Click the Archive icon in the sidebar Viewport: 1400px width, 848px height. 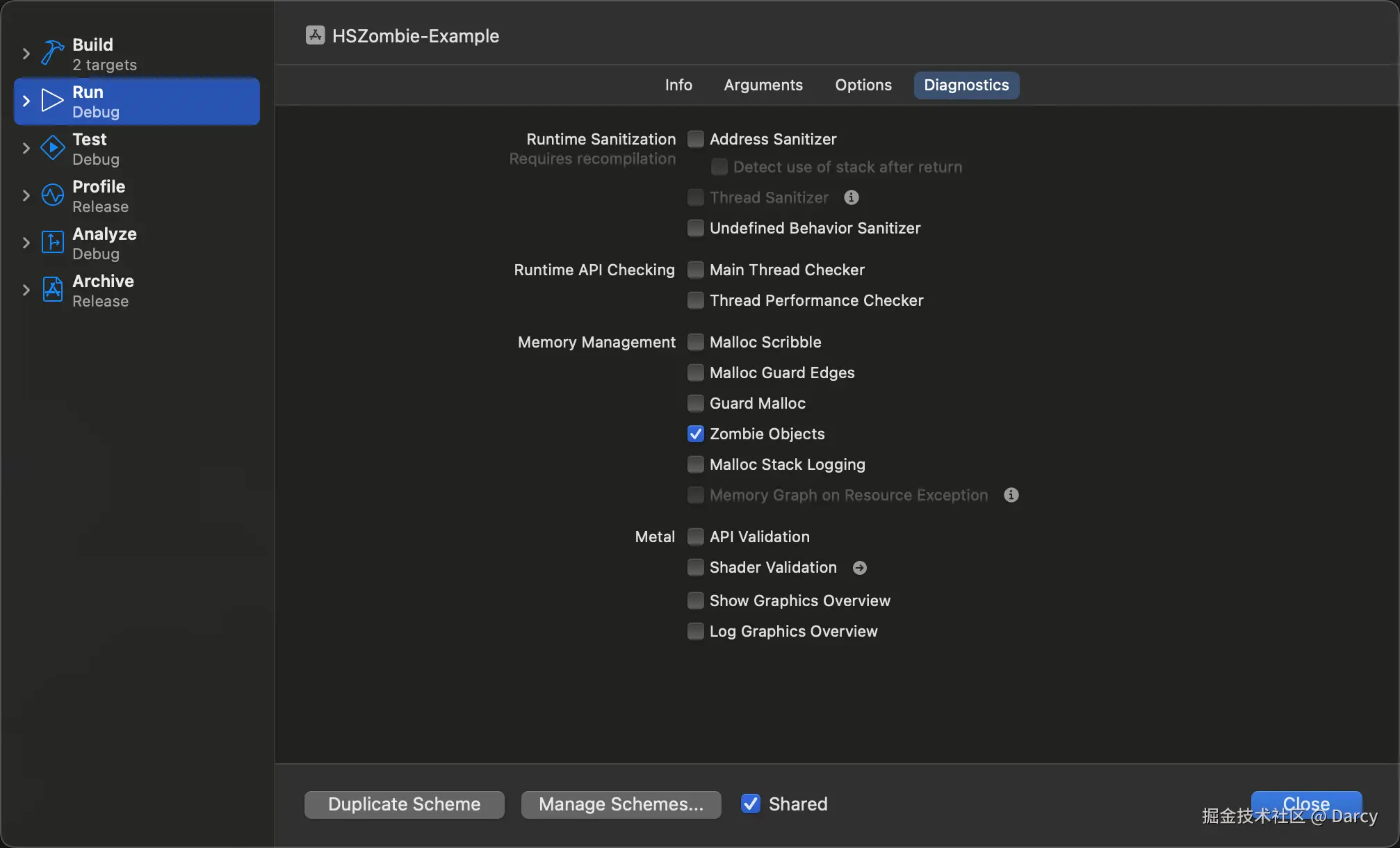point(52,290)
